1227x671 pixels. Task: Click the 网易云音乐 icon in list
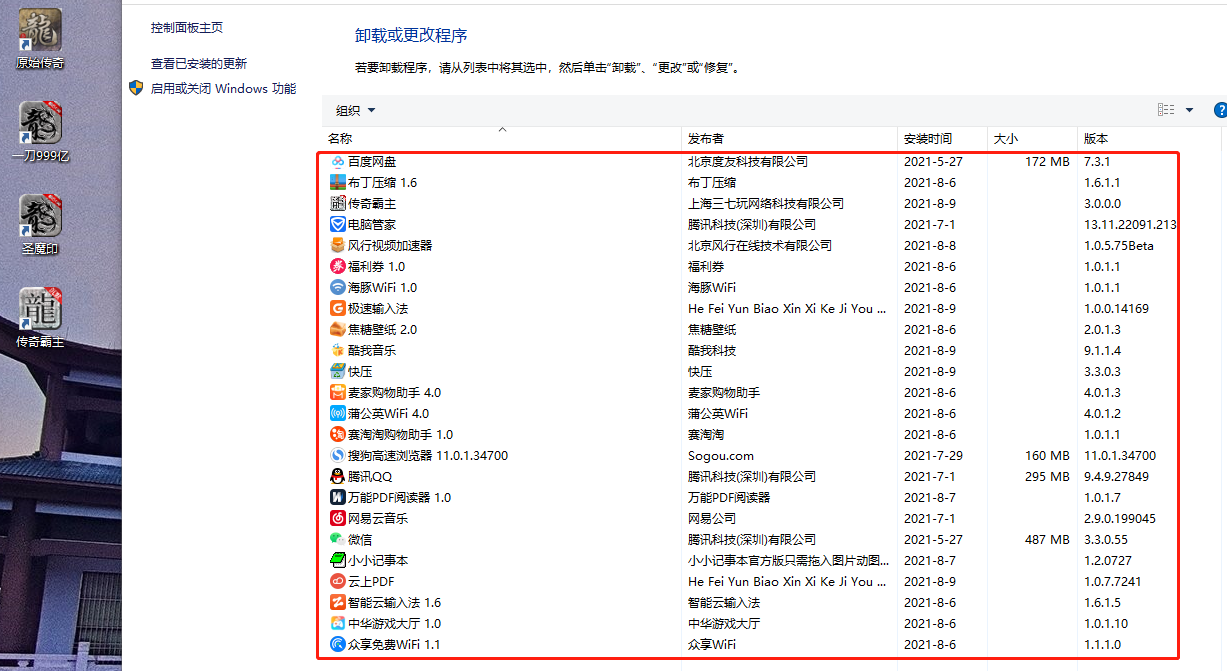pos(337,519)
